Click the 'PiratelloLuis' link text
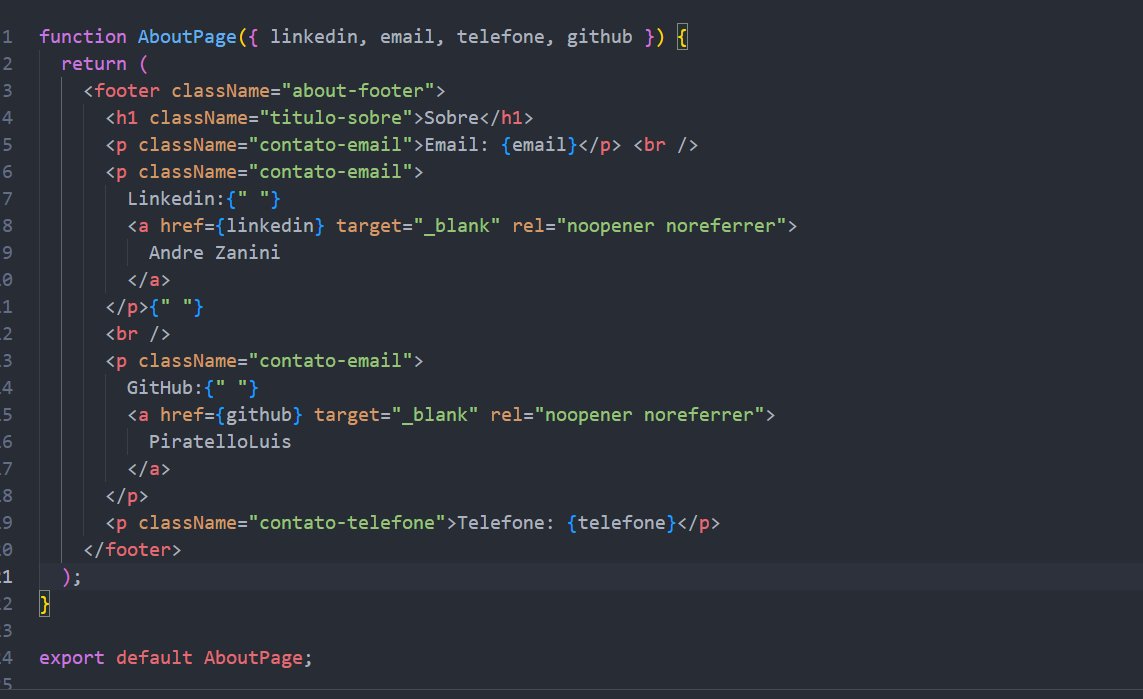Viewport: 1143px width, 699px height. pyautogui.click(x=220, y=442)
